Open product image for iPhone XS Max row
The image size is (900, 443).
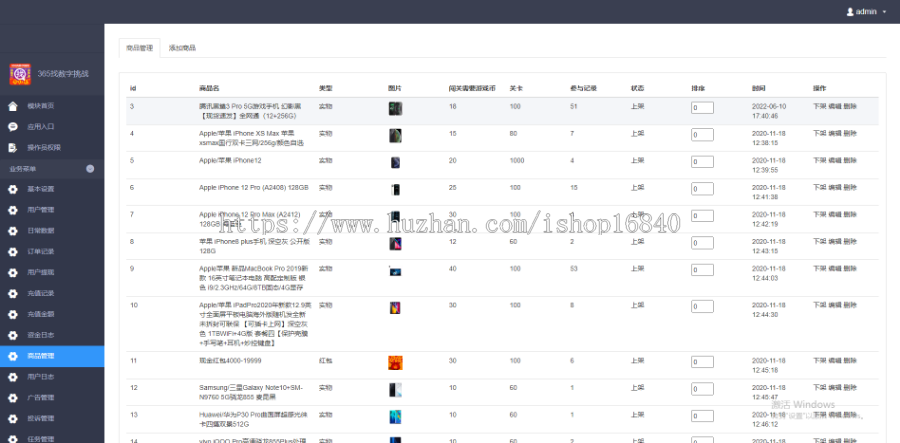[x=395, y=135]
